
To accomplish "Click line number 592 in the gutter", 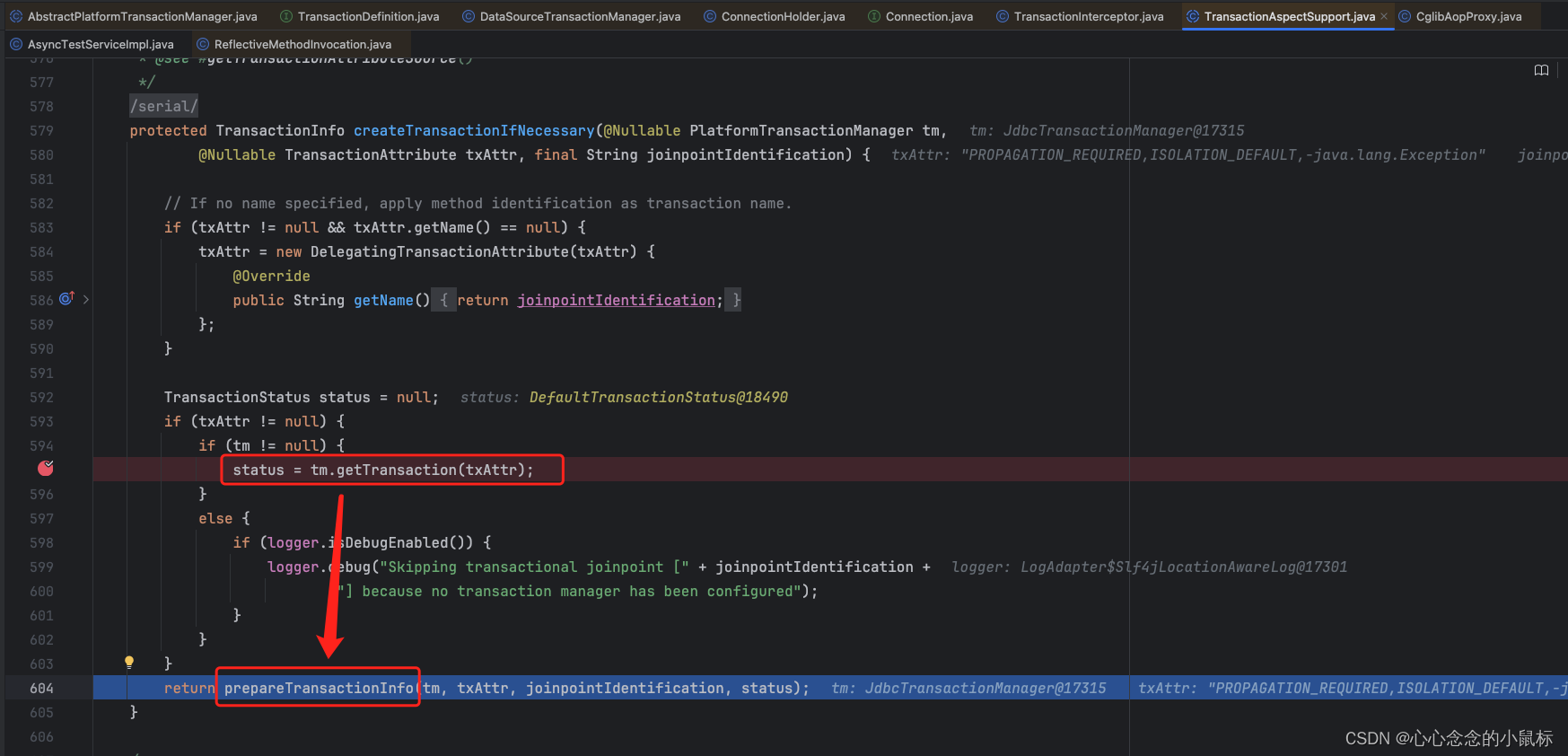I will [41, 397].
